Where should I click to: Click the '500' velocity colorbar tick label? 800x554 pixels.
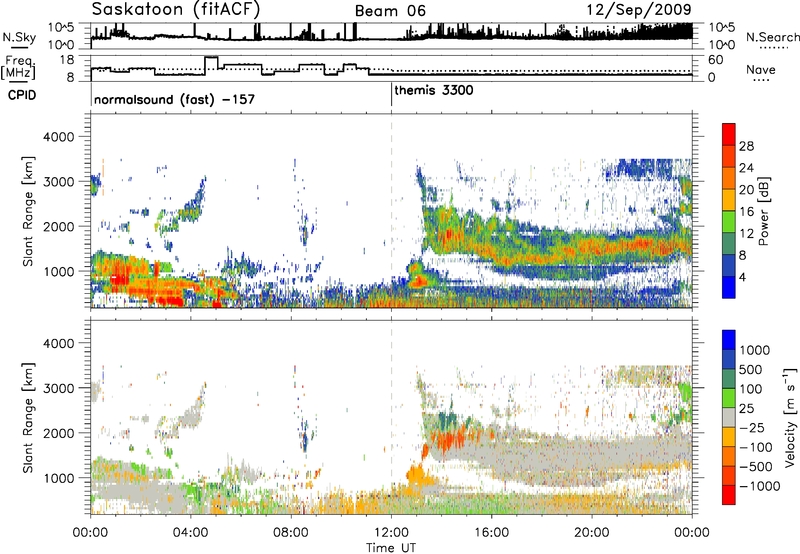pyautogui.click(x=751, y=369)
